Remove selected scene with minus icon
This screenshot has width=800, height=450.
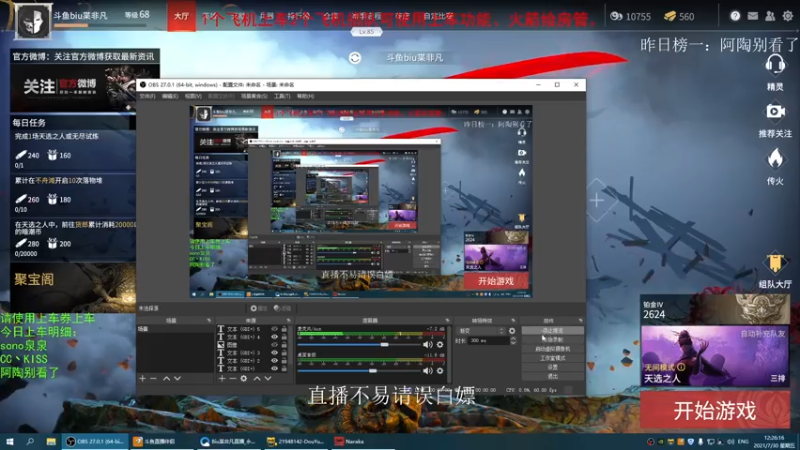point(153,379)
